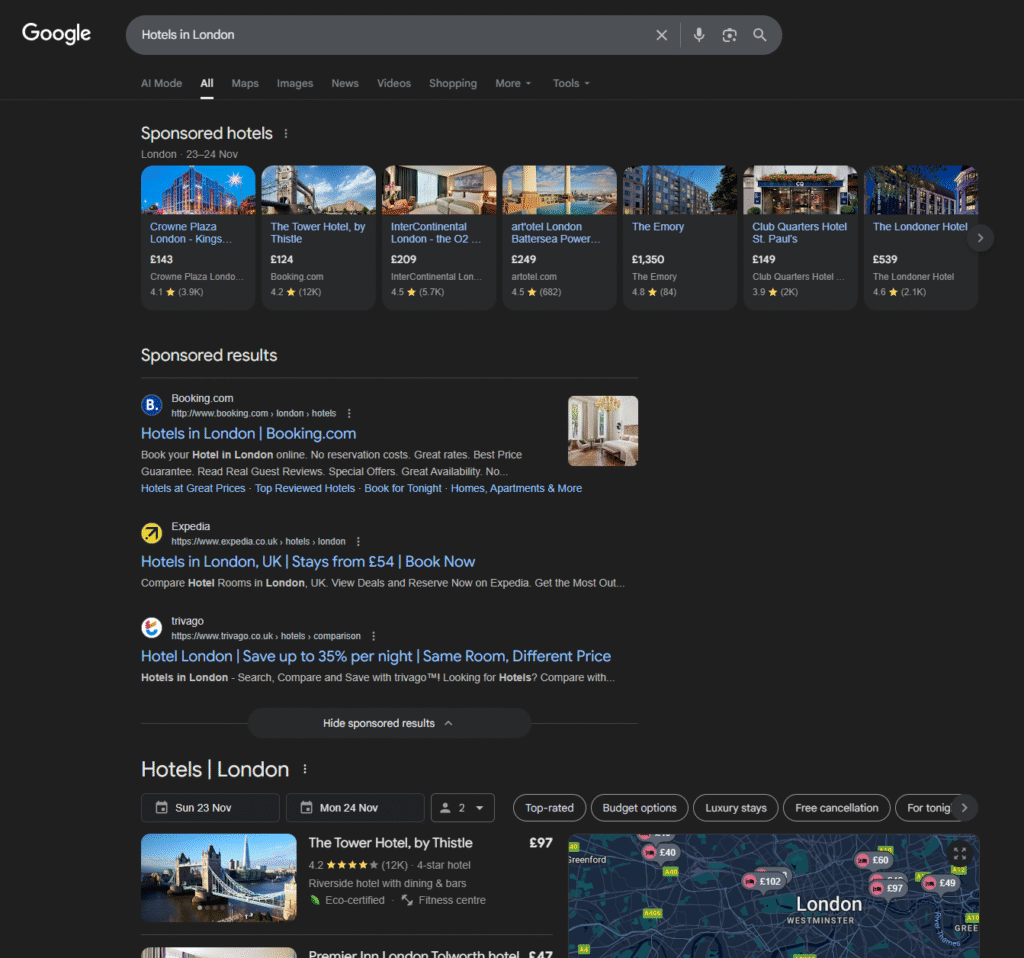Collapse sponsored results via Hide sponsored results
The width and height of the screenshot is (1024, 958).
point(389,722)
